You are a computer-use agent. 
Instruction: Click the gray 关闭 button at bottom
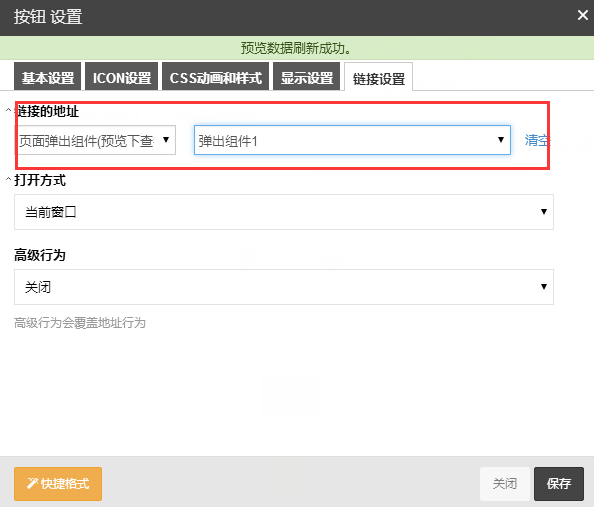(x=505, y=484)
